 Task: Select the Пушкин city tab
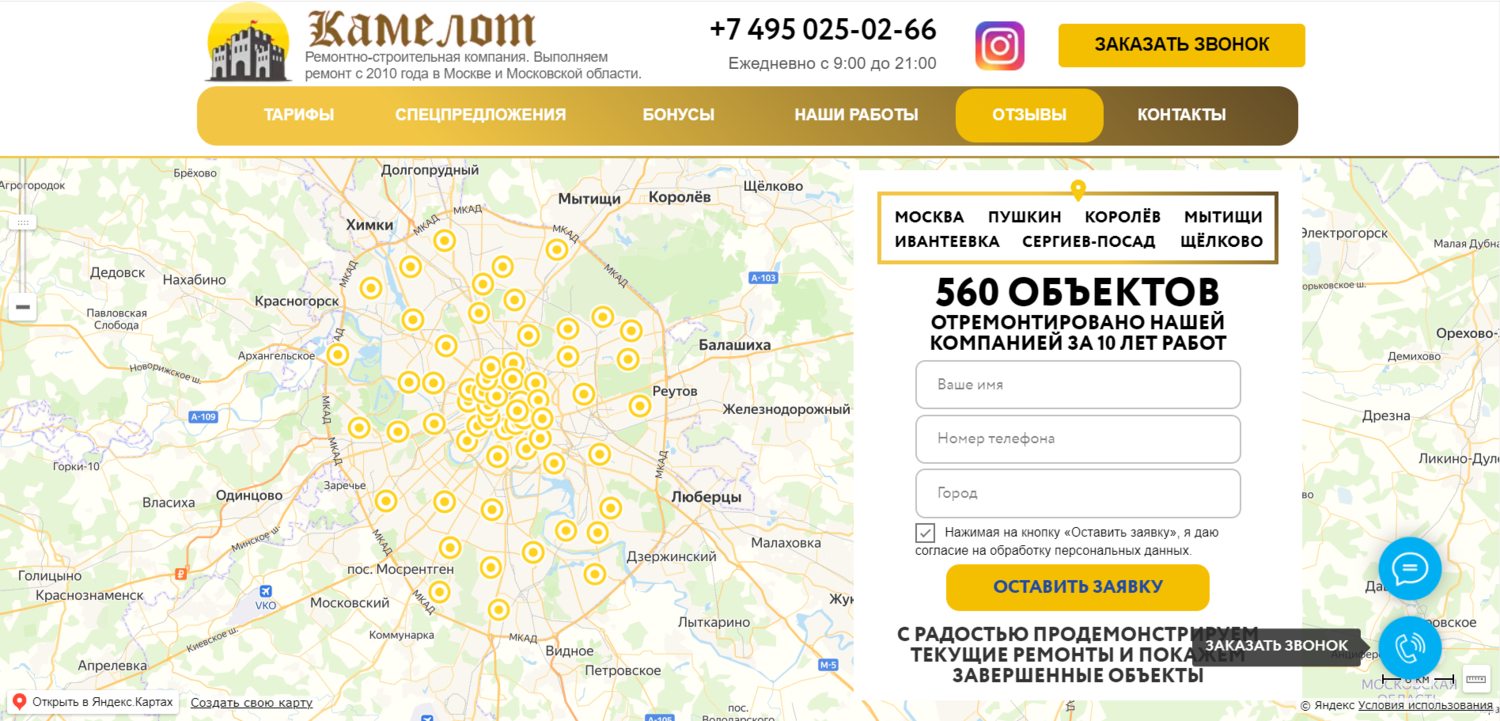[1025, 217]
